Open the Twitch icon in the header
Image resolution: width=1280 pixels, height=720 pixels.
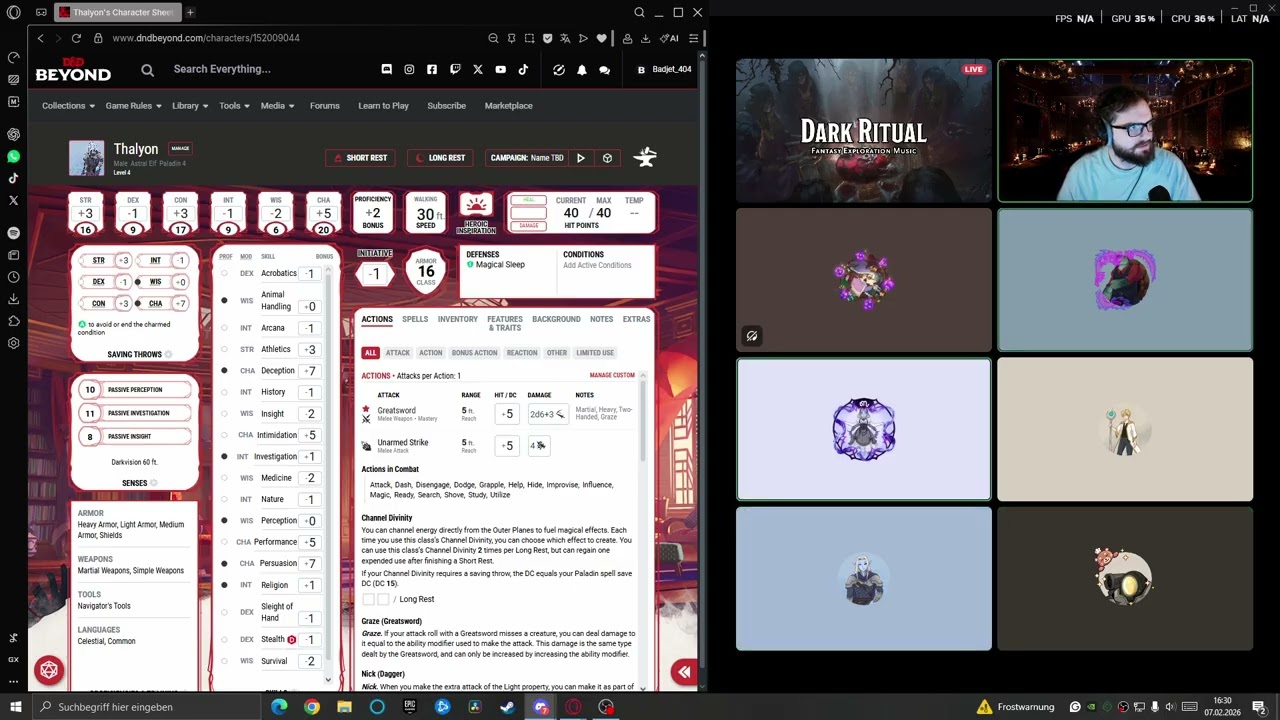(455, 69)
